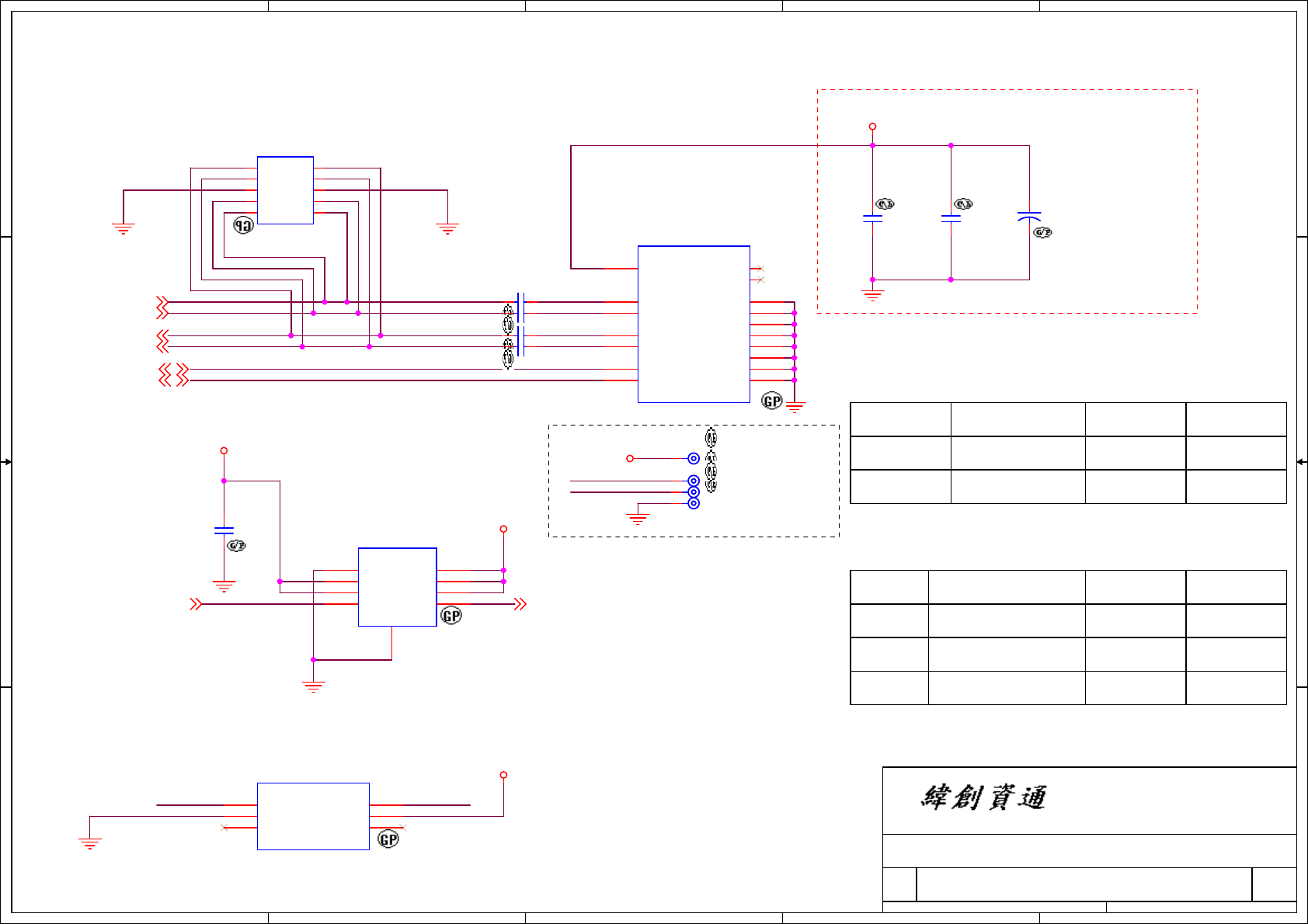Click the output arrow right of middle-left IC
This screenshot has height=924, width=1308.
[x=520, y=603]
